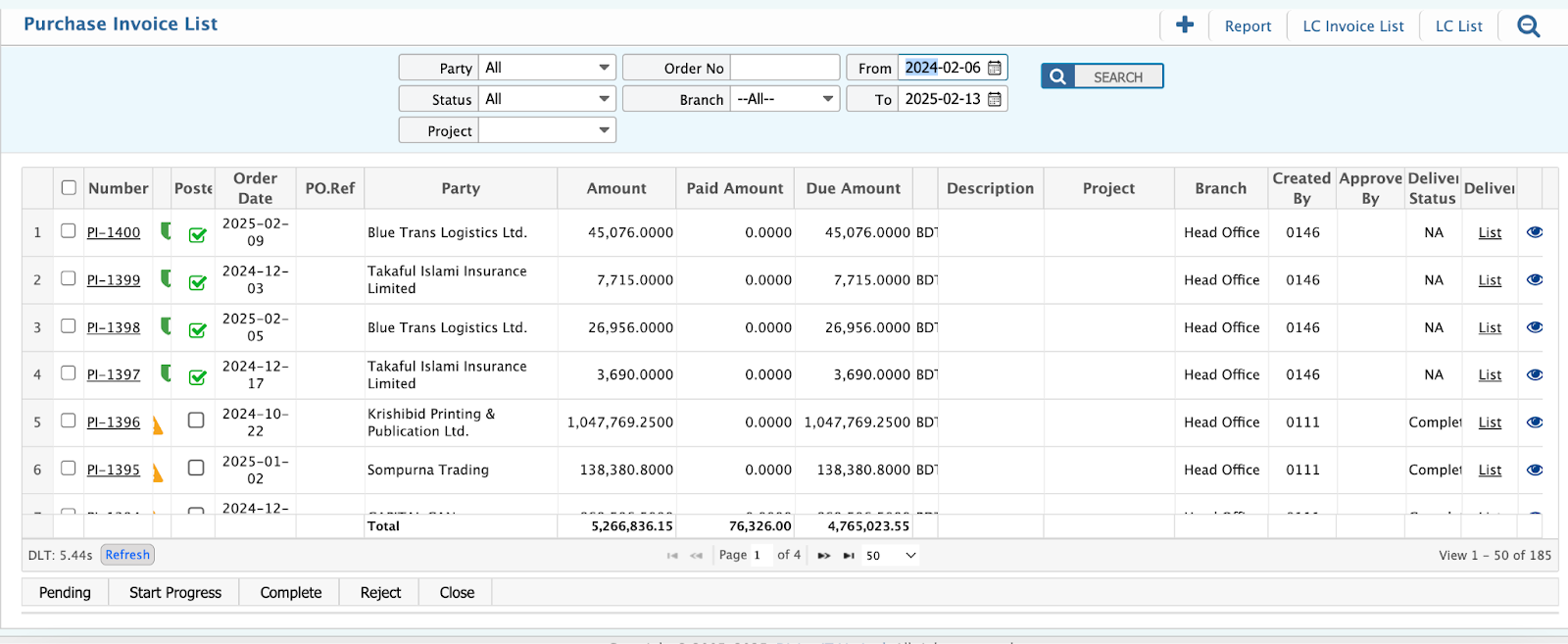Open the LC List menu item
The height and width of the screenshot is (644, 1568).
pyautogui.click(x=1459, y=26)
